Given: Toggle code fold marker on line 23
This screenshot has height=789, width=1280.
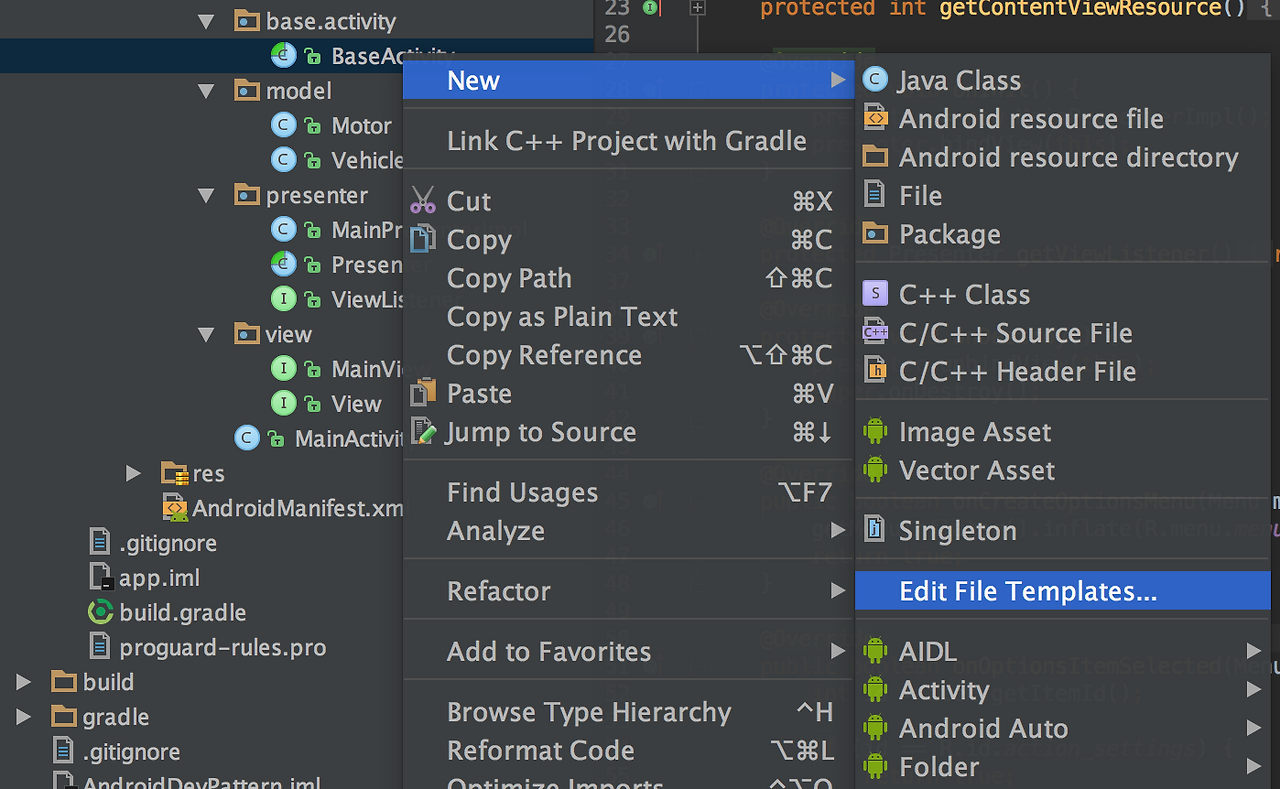Looking at the screenshot, I should tap(697, 8).
